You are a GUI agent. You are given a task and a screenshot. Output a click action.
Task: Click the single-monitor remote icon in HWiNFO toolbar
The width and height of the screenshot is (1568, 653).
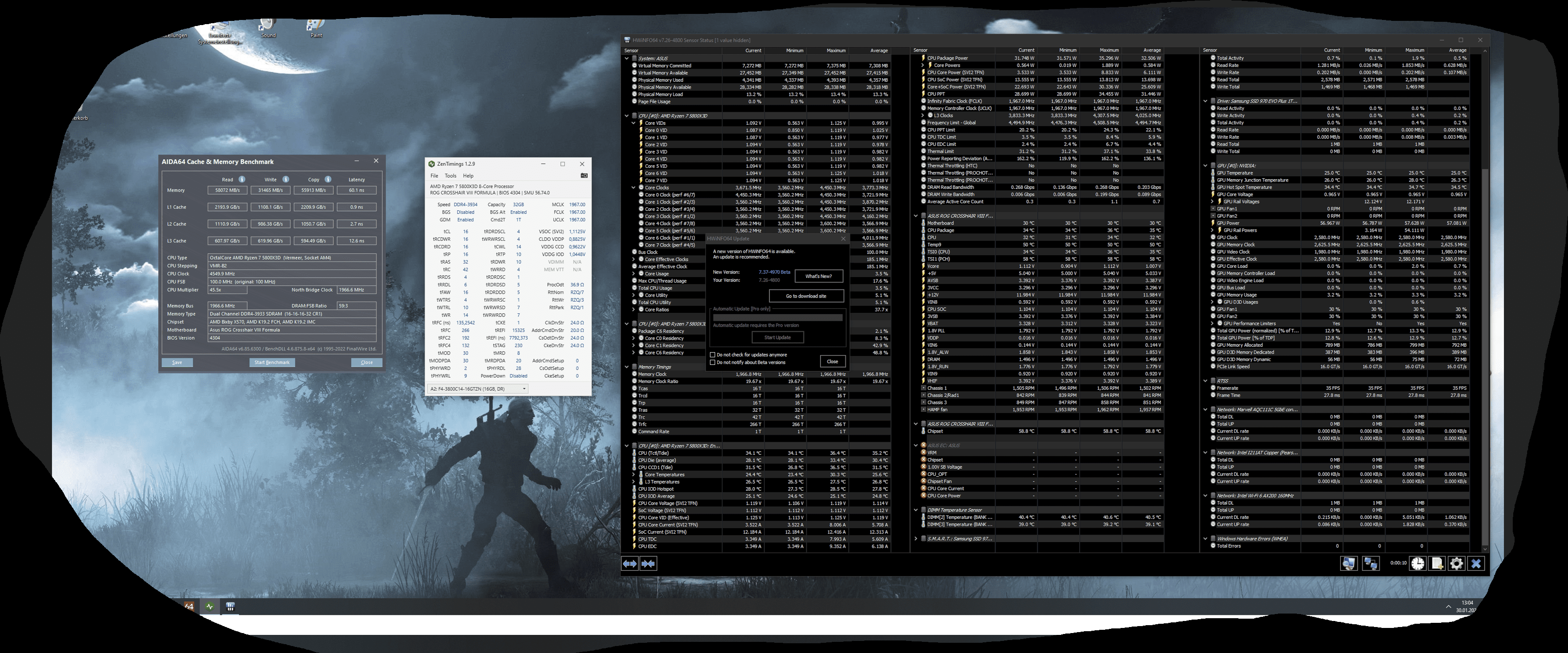[x=1348, y=563]
